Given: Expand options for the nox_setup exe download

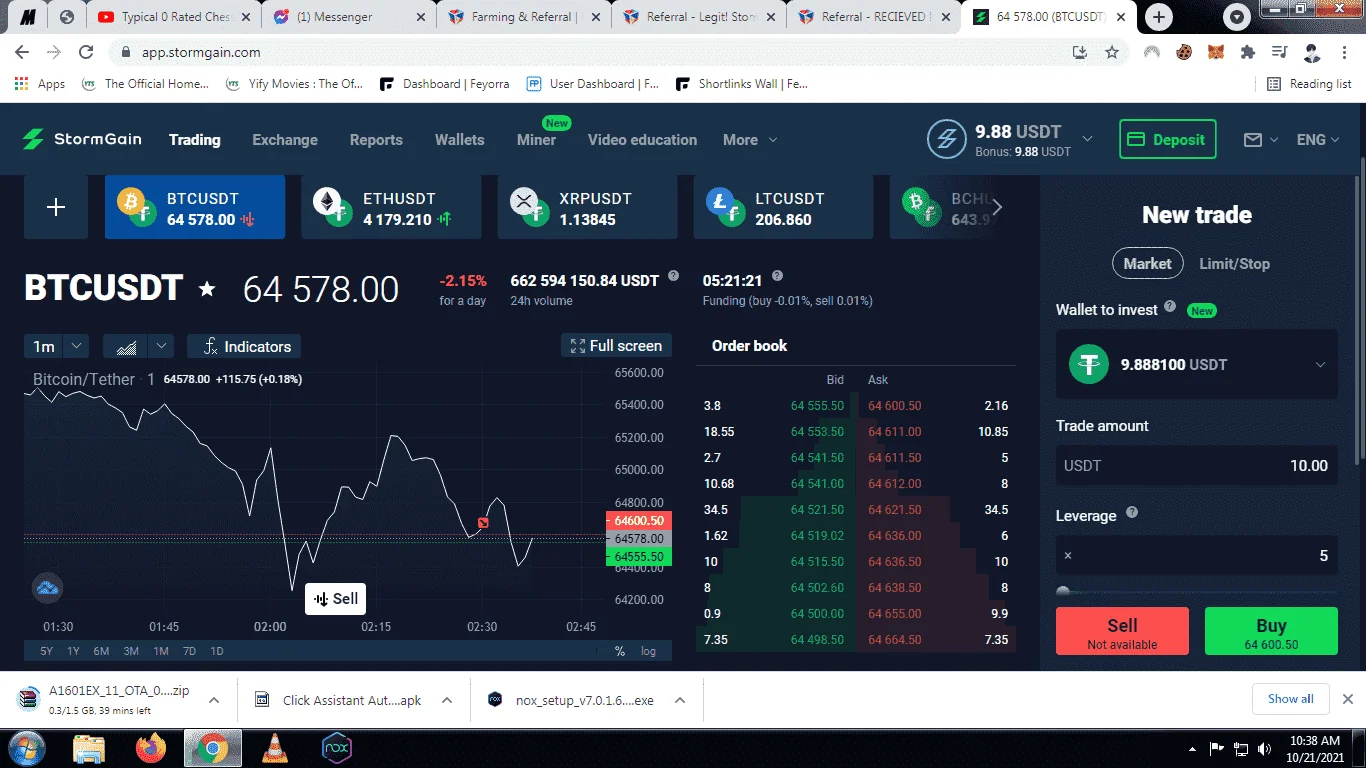Looking at the screenshot, I should click(x=679, y=700).
